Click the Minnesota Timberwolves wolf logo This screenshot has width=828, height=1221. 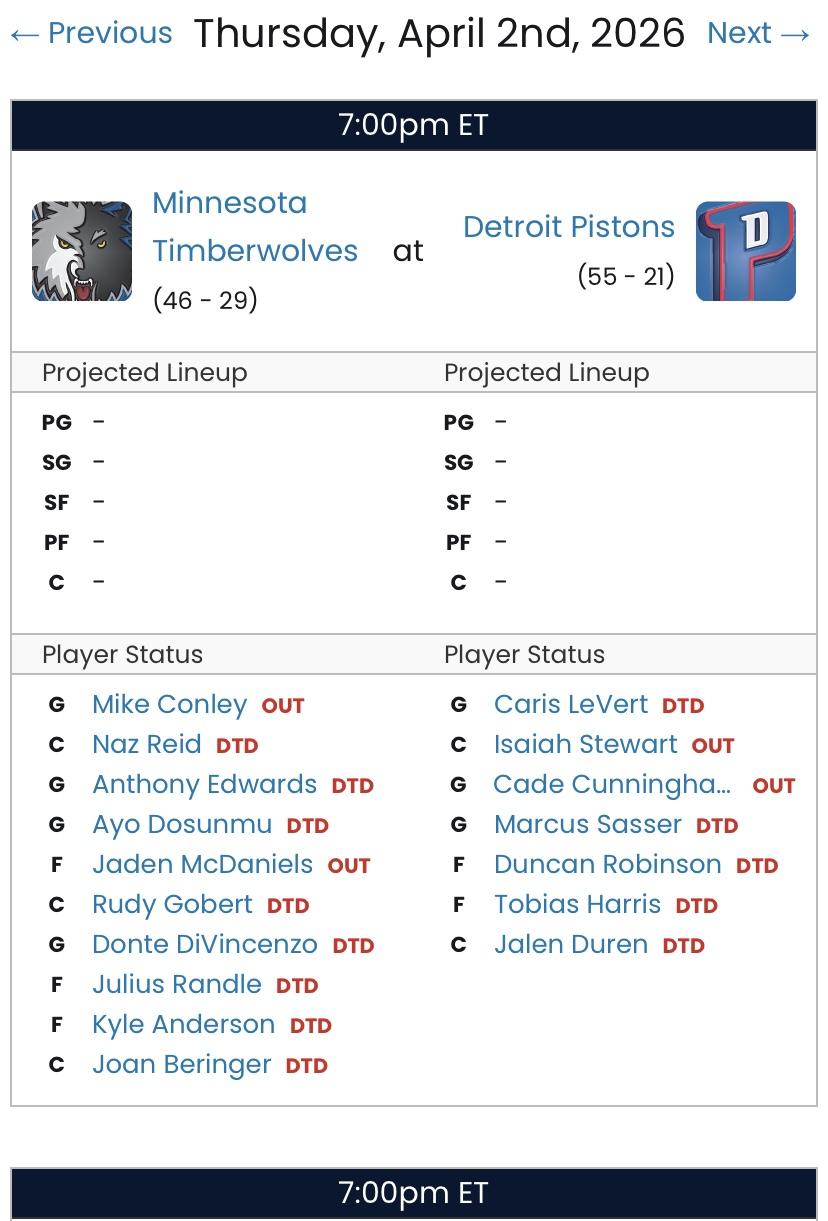(82, 251)
